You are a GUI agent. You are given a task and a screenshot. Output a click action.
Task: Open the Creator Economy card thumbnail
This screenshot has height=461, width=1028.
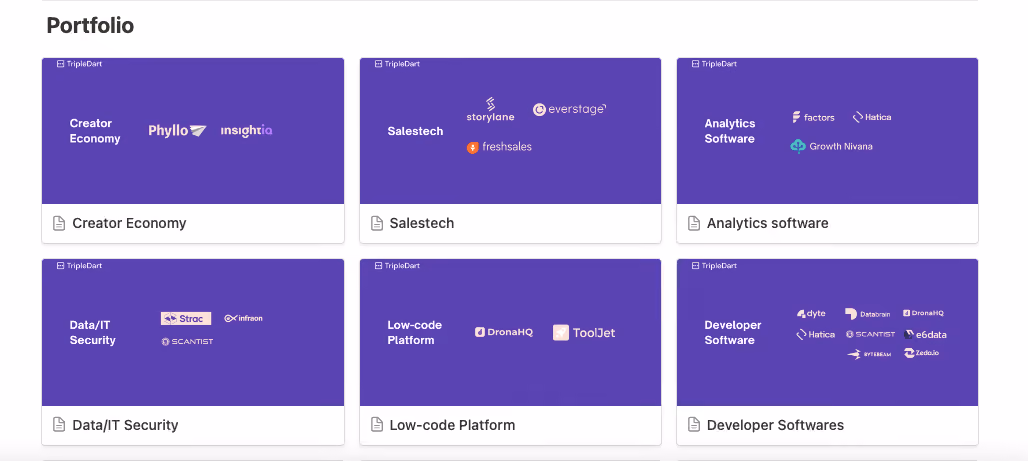click(x=193, y=130)
